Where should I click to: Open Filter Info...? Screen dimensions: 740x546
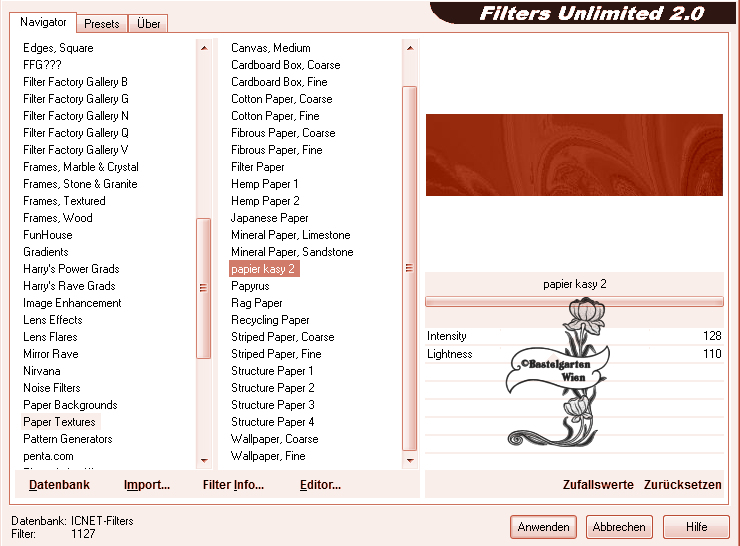pyautogui.click(x=233, y=485)
